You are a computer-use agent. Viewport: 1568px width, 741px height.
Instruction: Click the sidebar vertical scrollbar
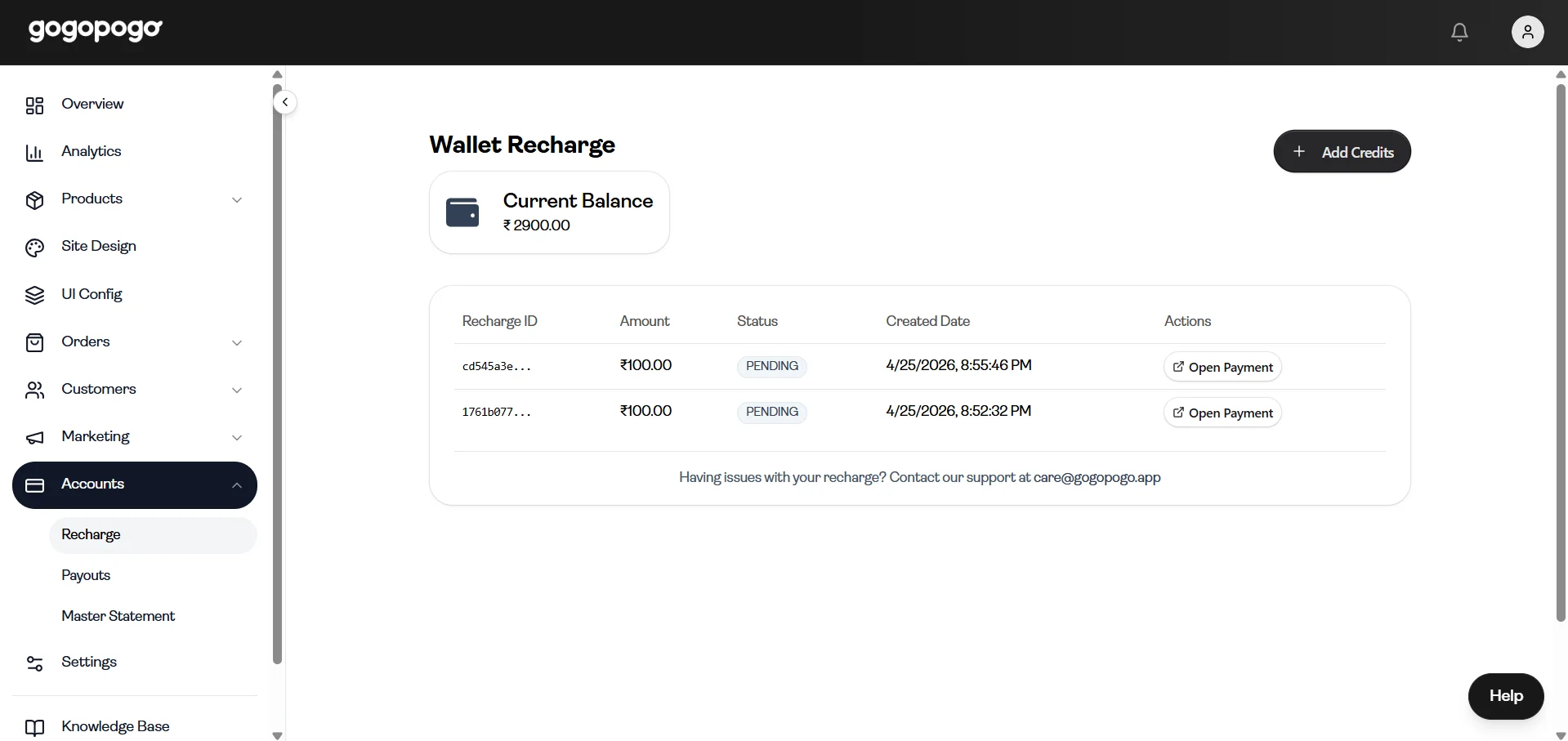(277, 373)
